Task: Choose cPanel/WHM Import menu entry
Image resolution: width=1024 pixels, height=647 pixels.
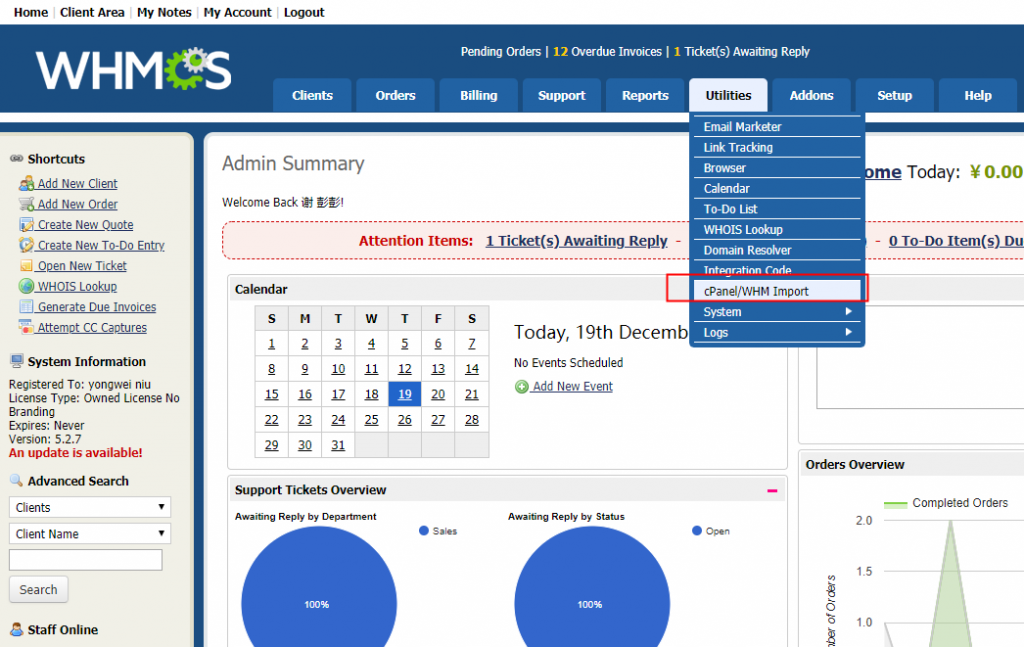Action: (776, 291)
